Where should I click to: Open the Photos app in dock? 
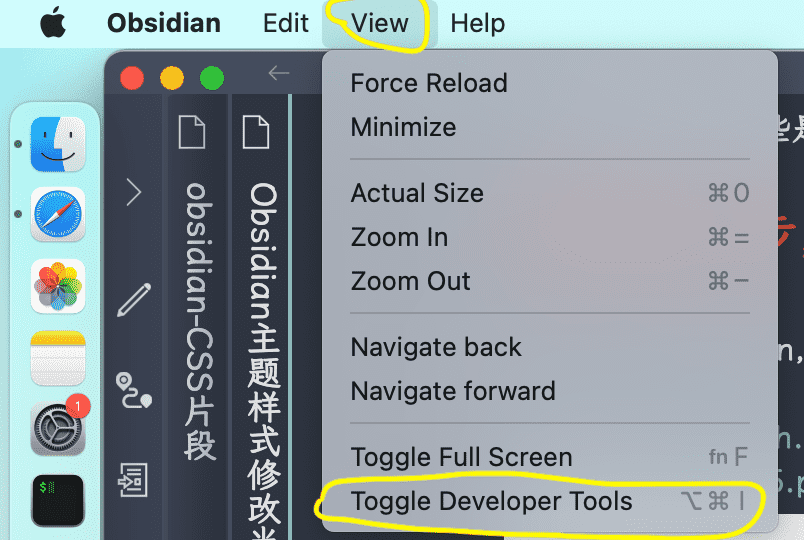pos(58,286)
